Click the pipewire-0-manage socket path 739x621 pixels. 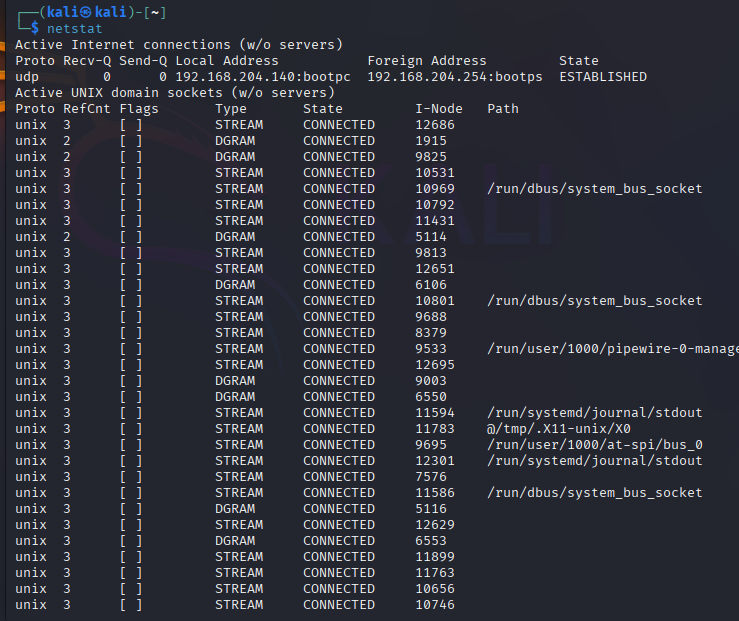click(612, 349)
